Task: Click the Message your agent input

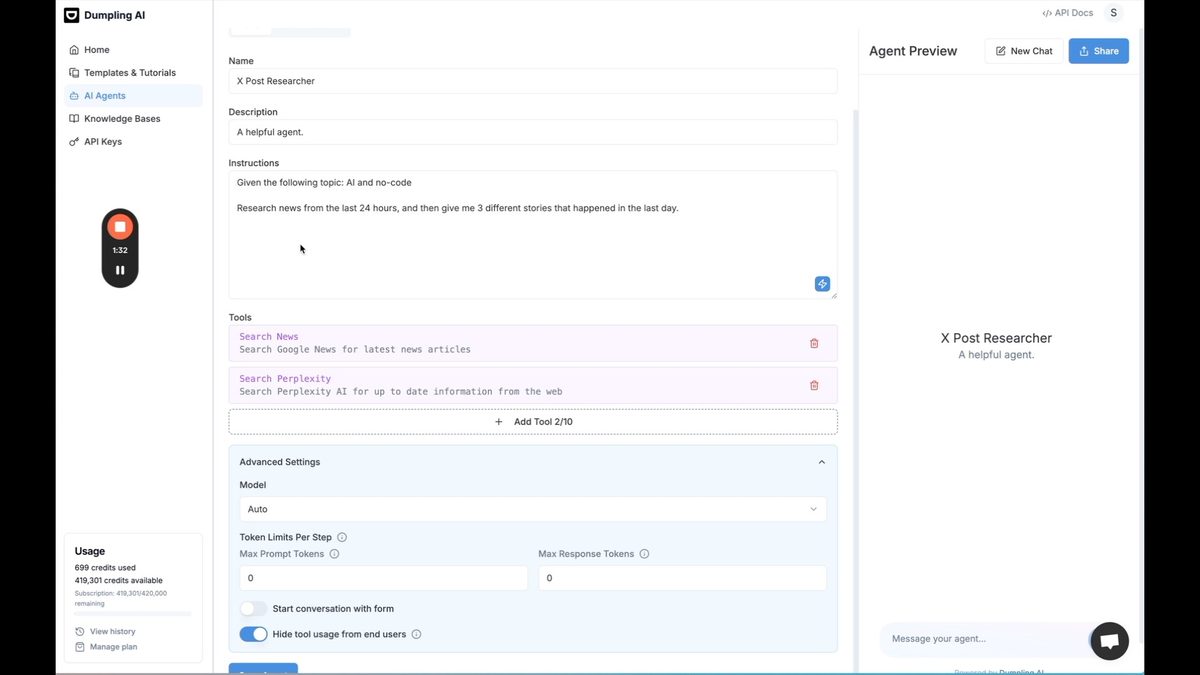Action: point(985,639)
